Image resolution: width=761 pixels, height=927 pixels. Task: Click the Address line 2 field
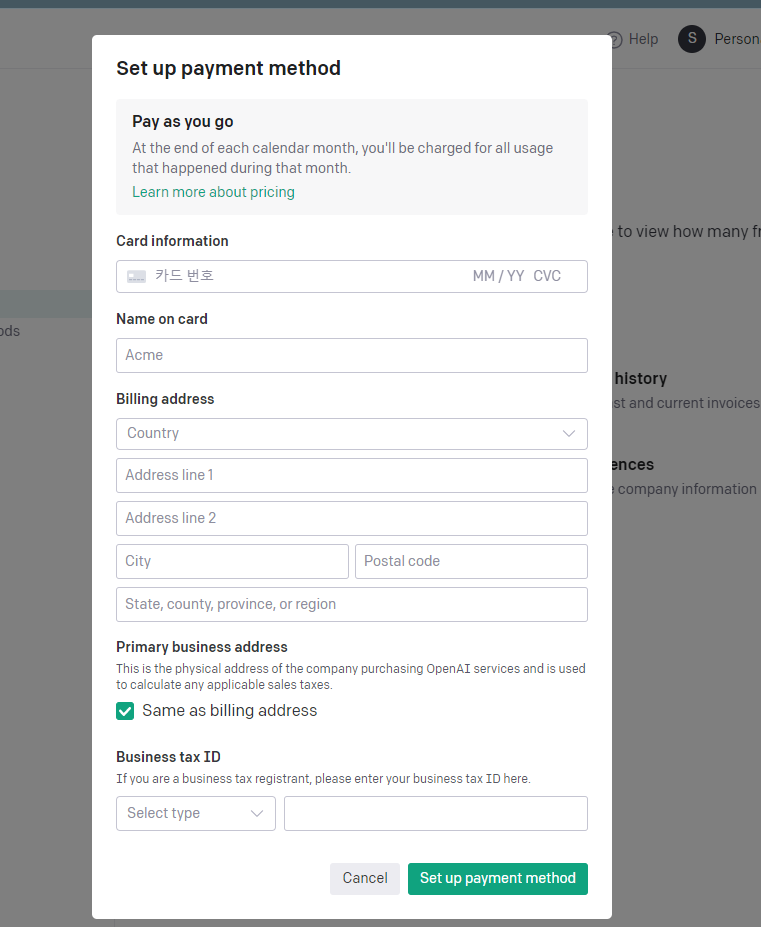352,518
